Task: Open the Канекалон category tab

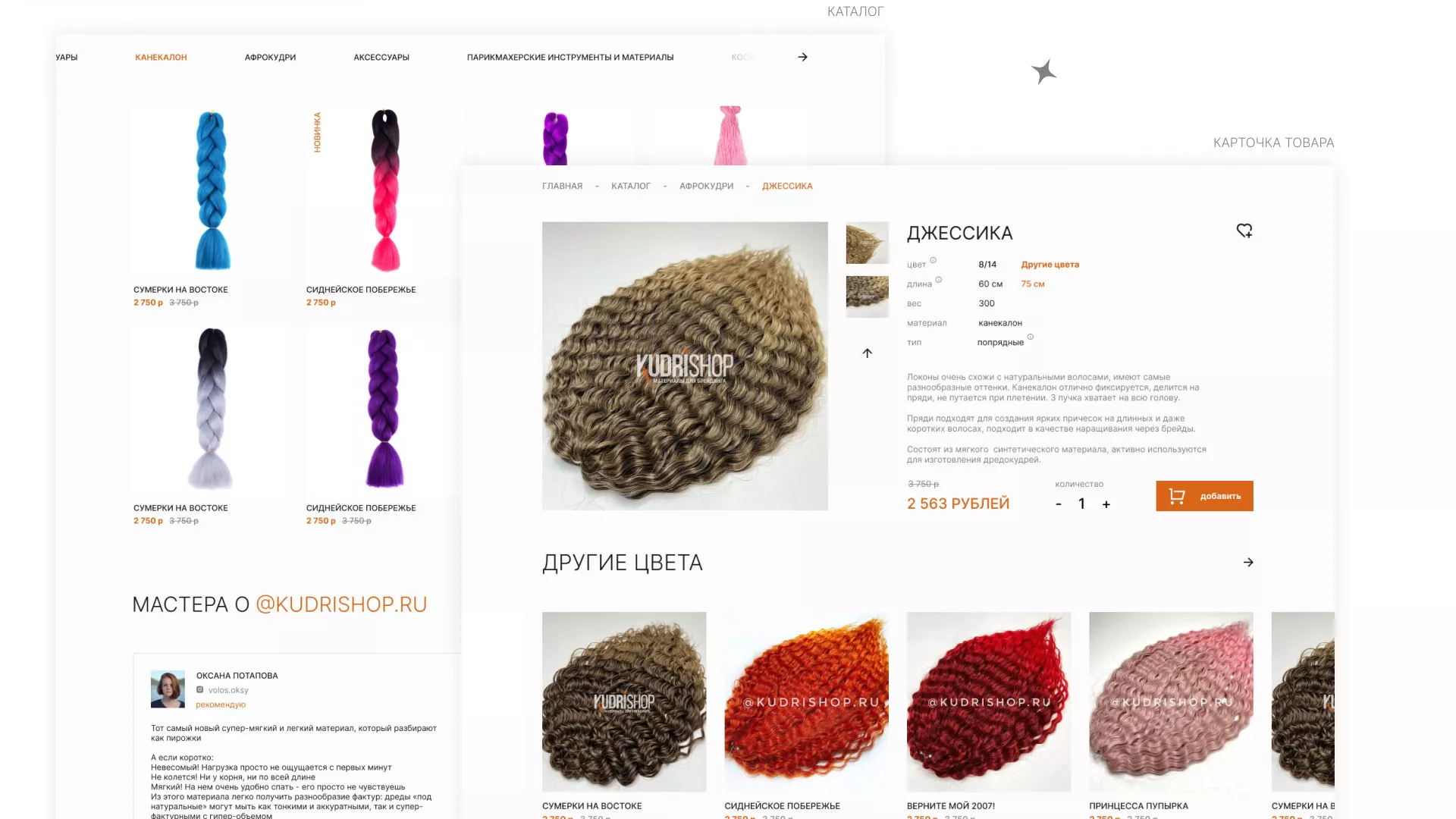Action: [x=161, y=58]
